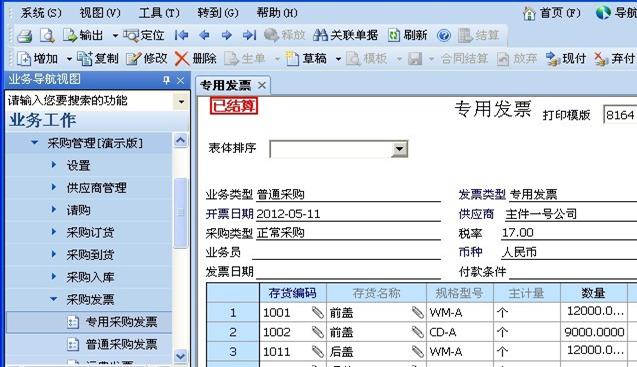
Task: Click the function search input box
Action: pos(89,101)
